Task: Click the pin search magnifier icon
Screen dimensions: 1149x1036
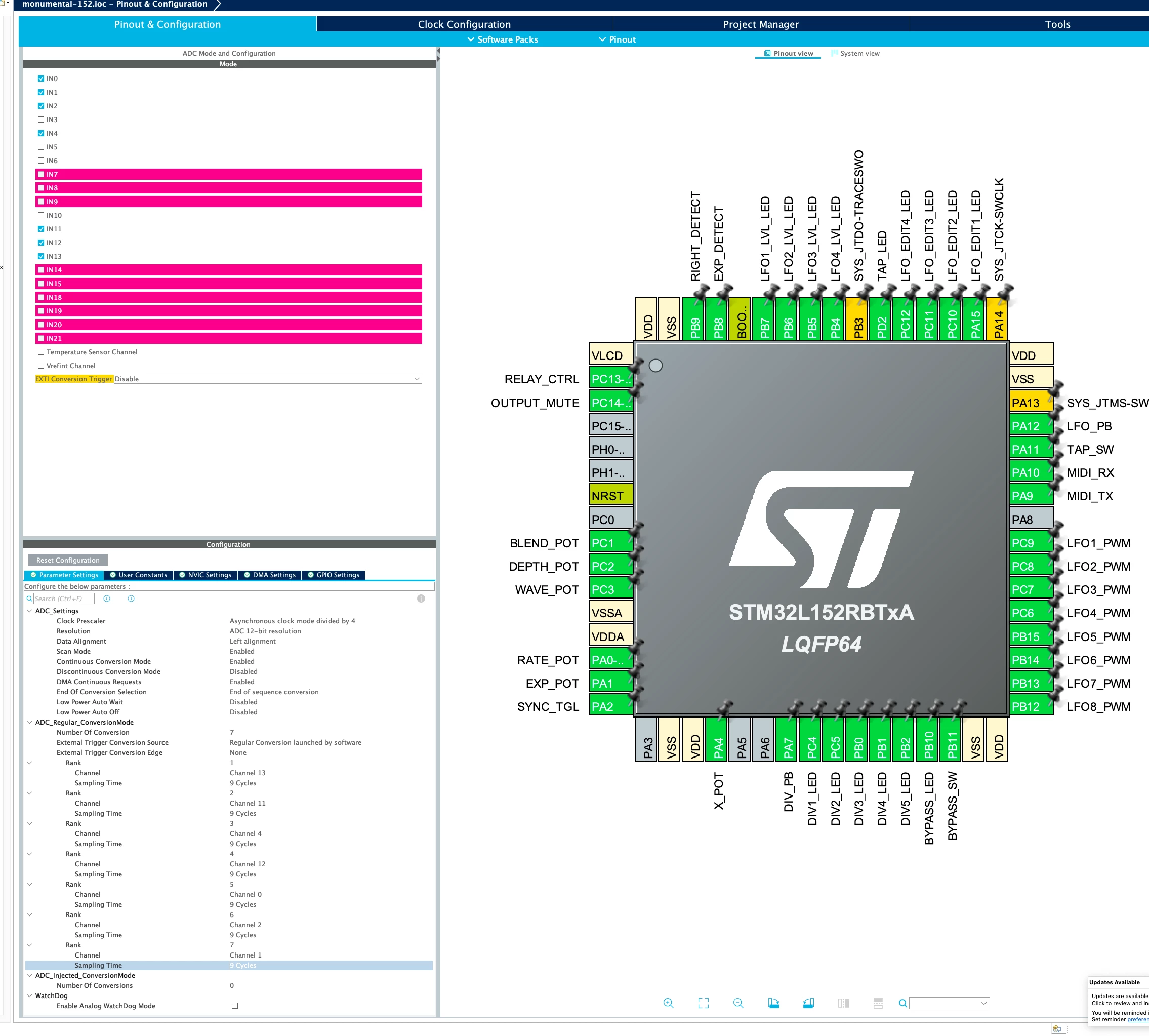Action: click(x=902, y=1003)
